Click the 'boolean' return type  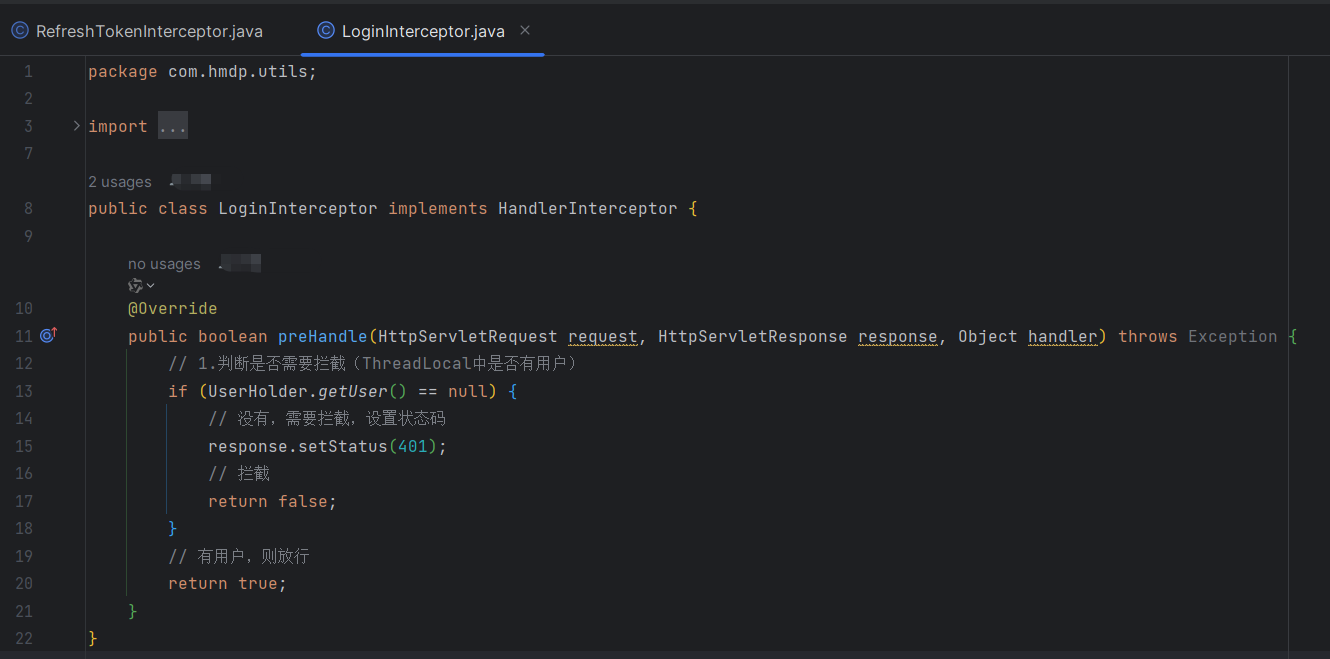tap(233, 337)
